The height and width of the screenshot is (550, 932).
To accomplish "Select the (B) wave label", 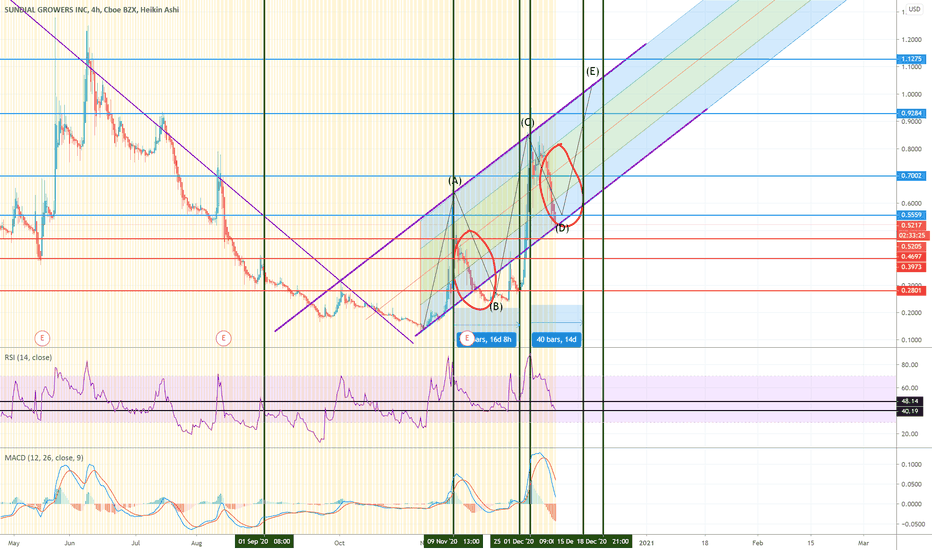I will (x=496, y=307).
